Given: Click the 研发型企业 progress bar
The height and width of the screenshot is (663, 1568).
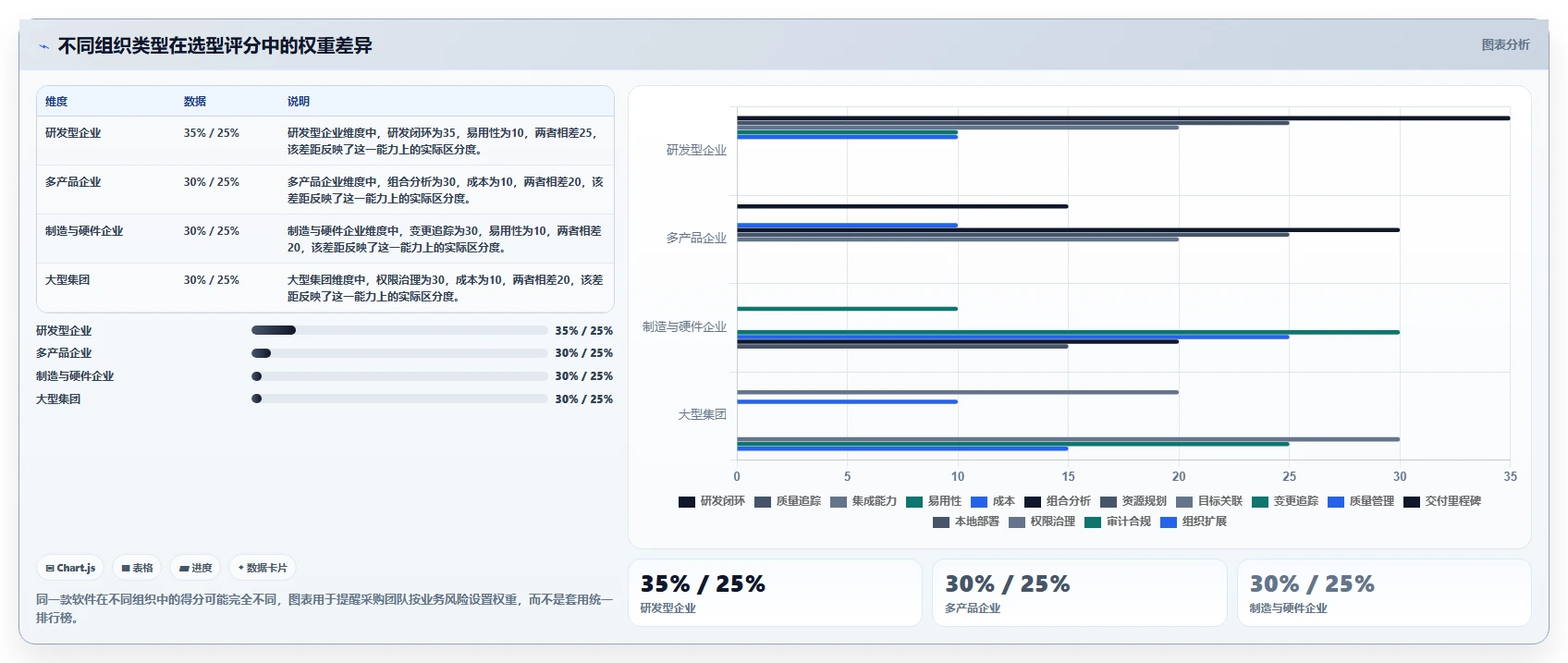Looking at the screenshot, I should [399, 330].
